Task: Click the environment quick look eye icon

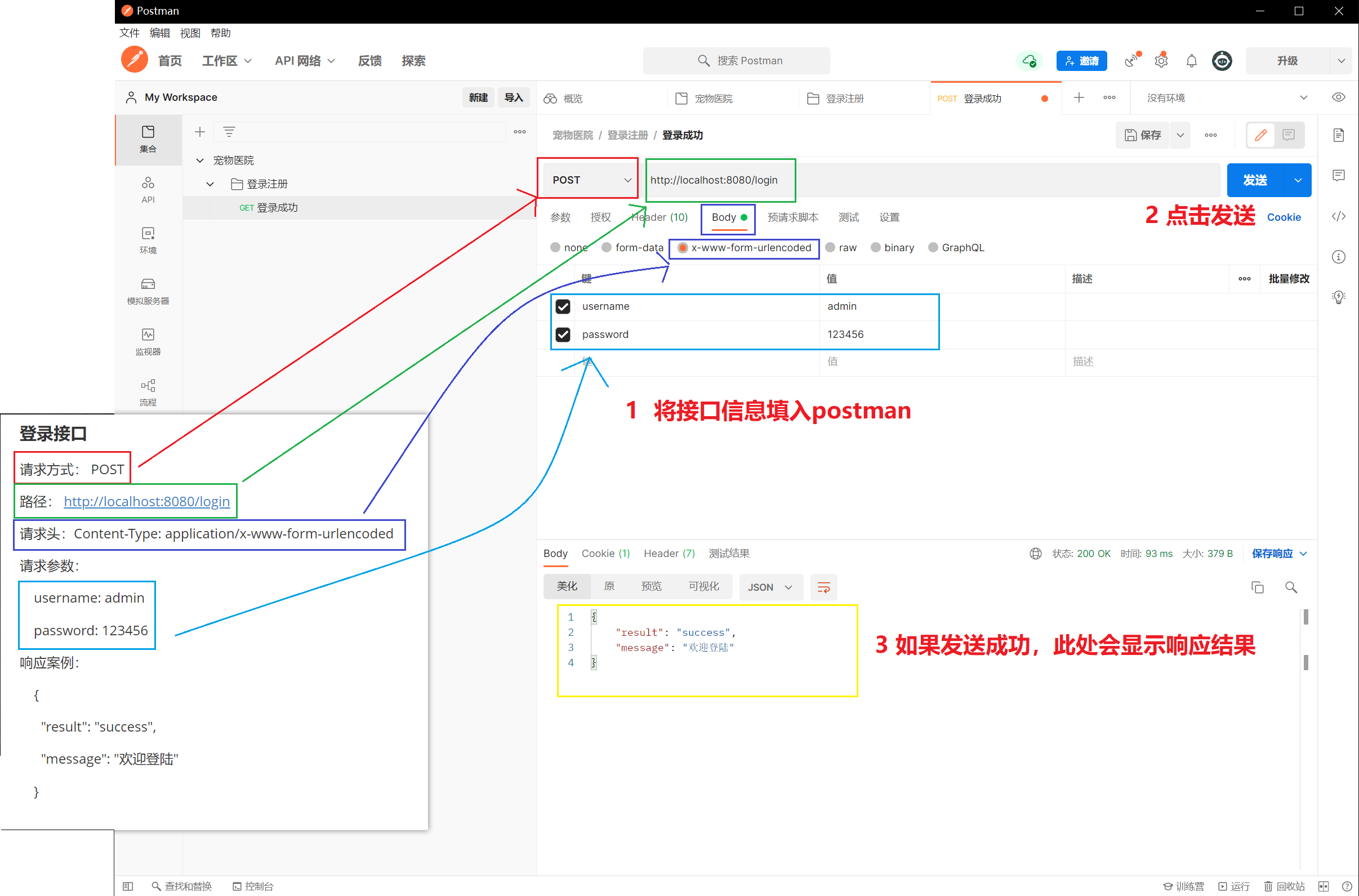Action: (x=1338, y=97)
